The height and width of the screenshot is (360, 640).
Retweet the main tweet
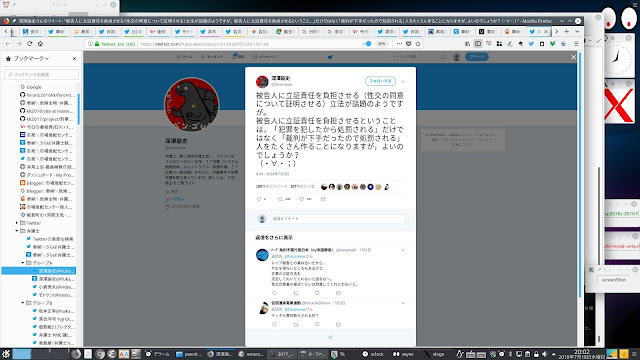[280, 199]
